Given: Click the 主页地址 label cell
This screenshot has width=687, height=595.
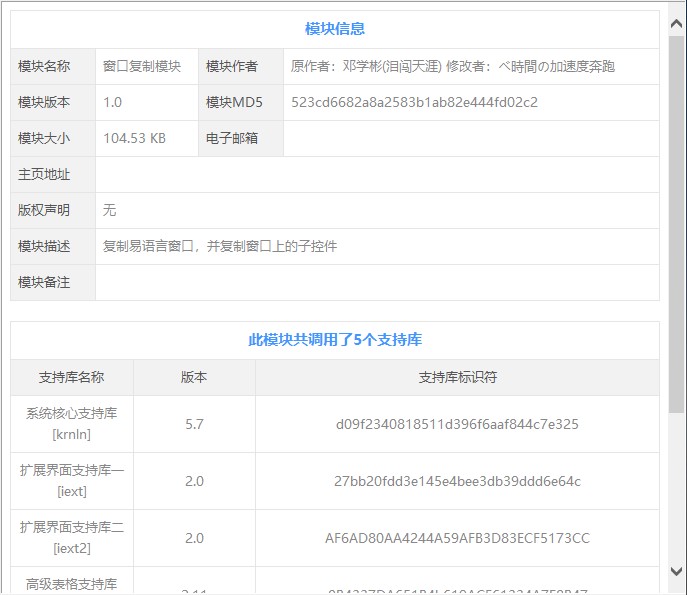Looking at the screenshot, I should pos(53,174).
